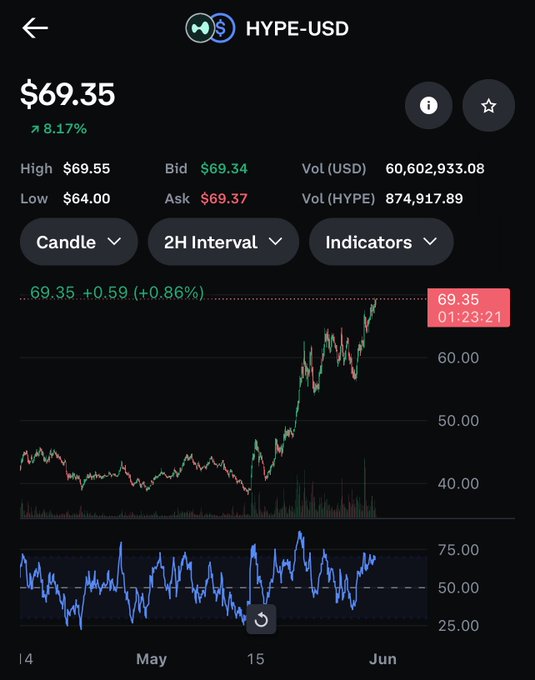Tap the HYPE-USD pair title
The width and height of the screenshot is (535, 680).
point(297,29)
